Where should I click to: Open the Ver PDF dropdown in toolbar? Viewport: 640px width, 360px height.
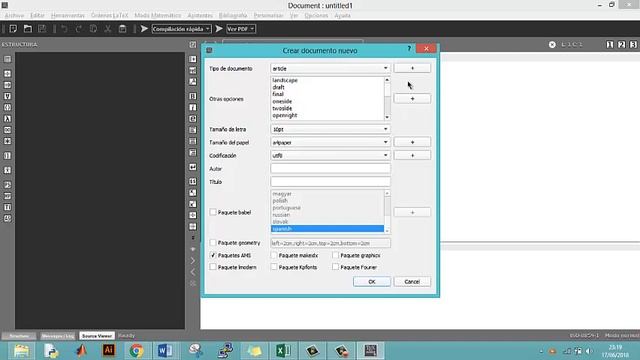(241, 29)
